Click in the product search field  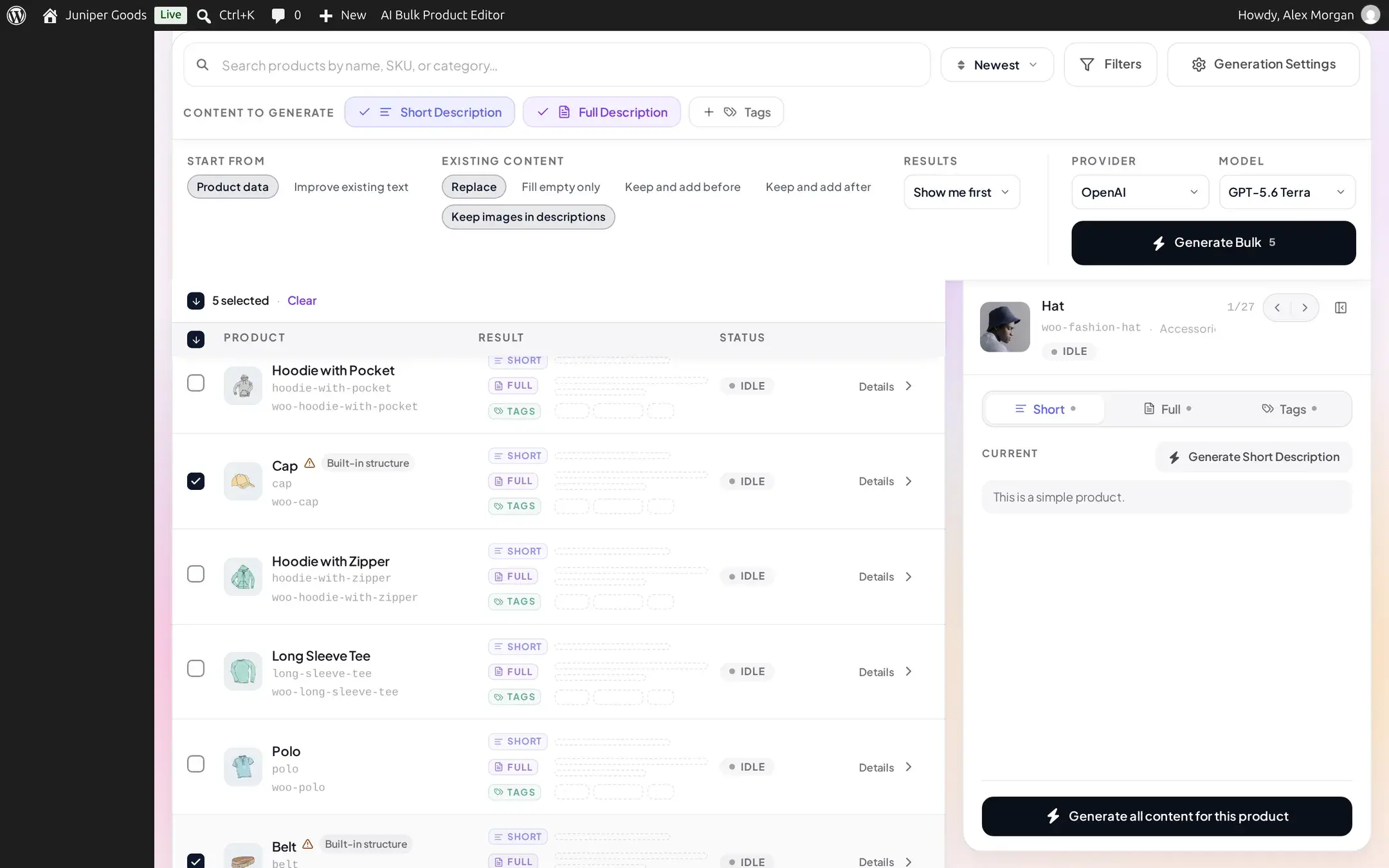pos(557,65)
